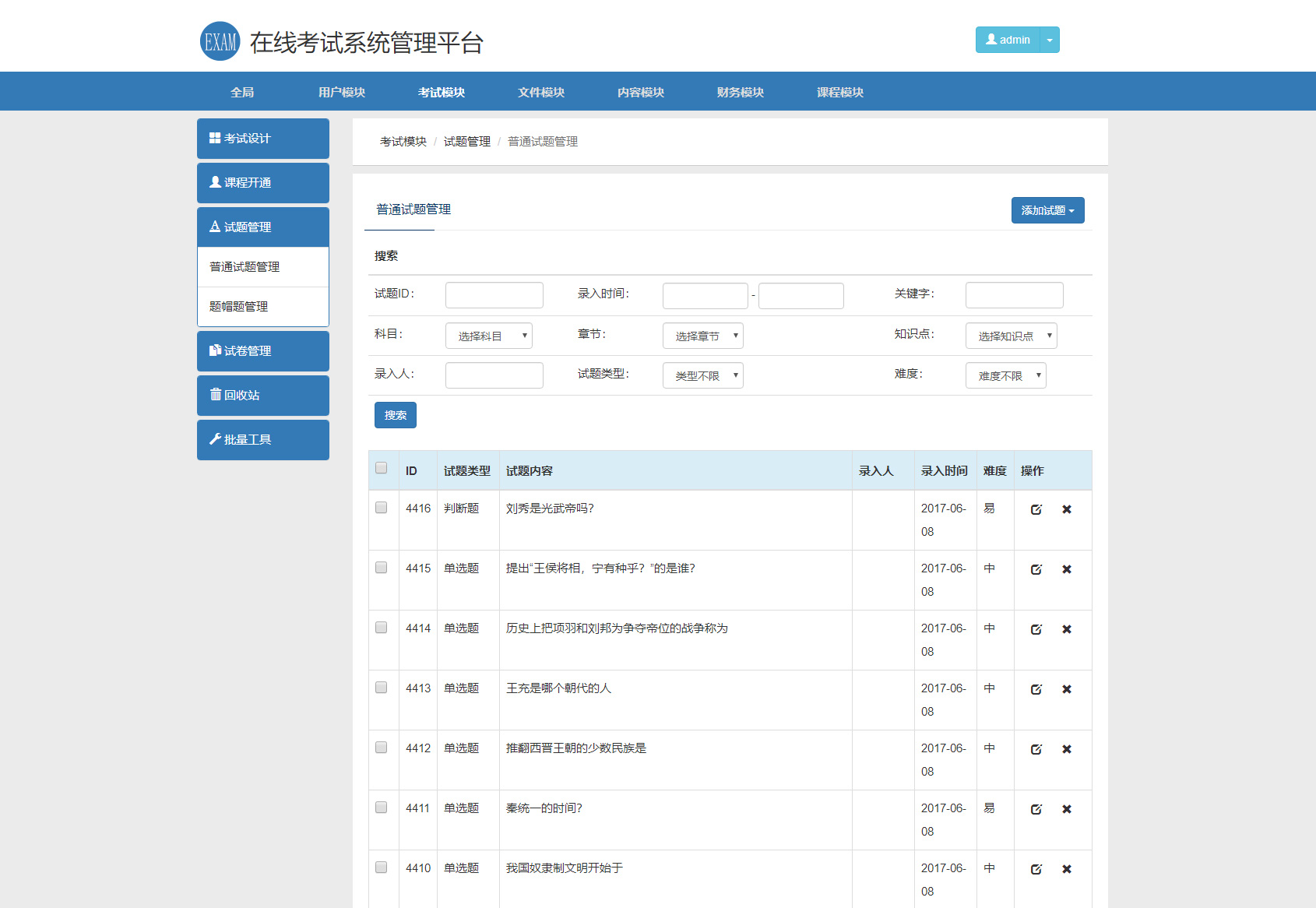The image size is (1316, 908).
Task: Open 试卷管理 via its document icon
Action: pyautogui.click(x=215, y=350)
